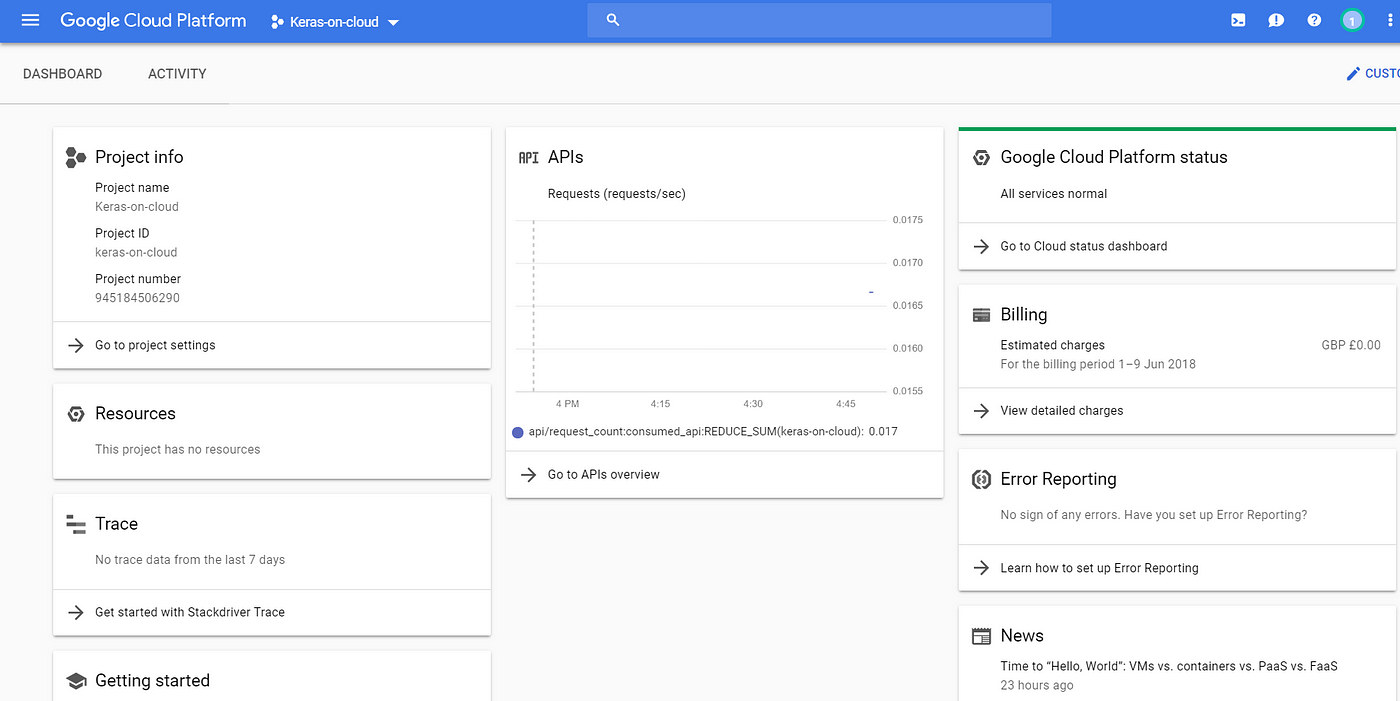Click the No sign of any errors message

[1154, 515]
